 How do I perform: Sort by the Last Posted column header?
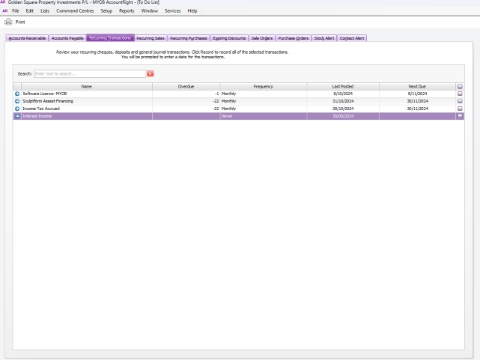[343, 86]
